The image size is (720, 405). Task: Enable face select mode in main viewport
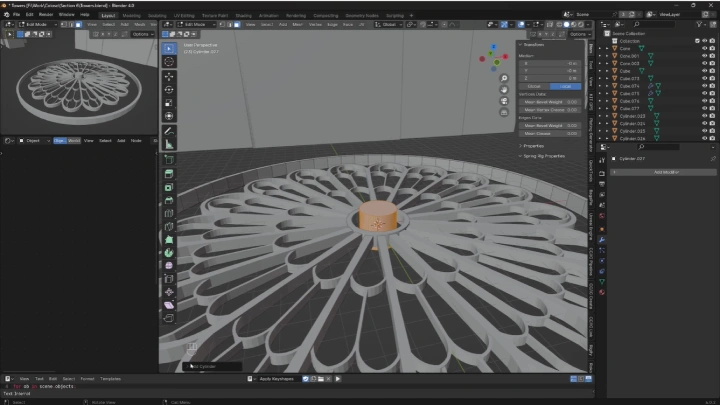pos(236,24)
